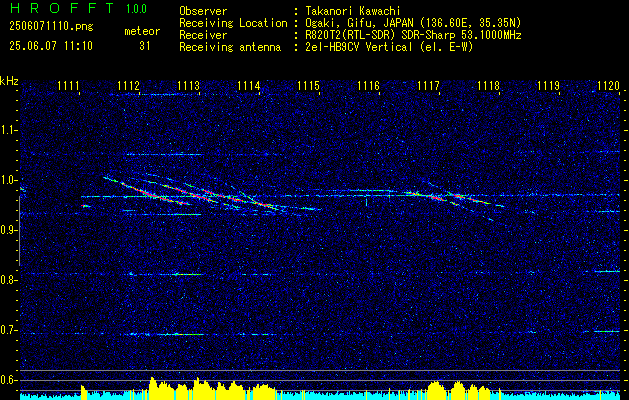Click the 1117 time marker

click(428, 85)
